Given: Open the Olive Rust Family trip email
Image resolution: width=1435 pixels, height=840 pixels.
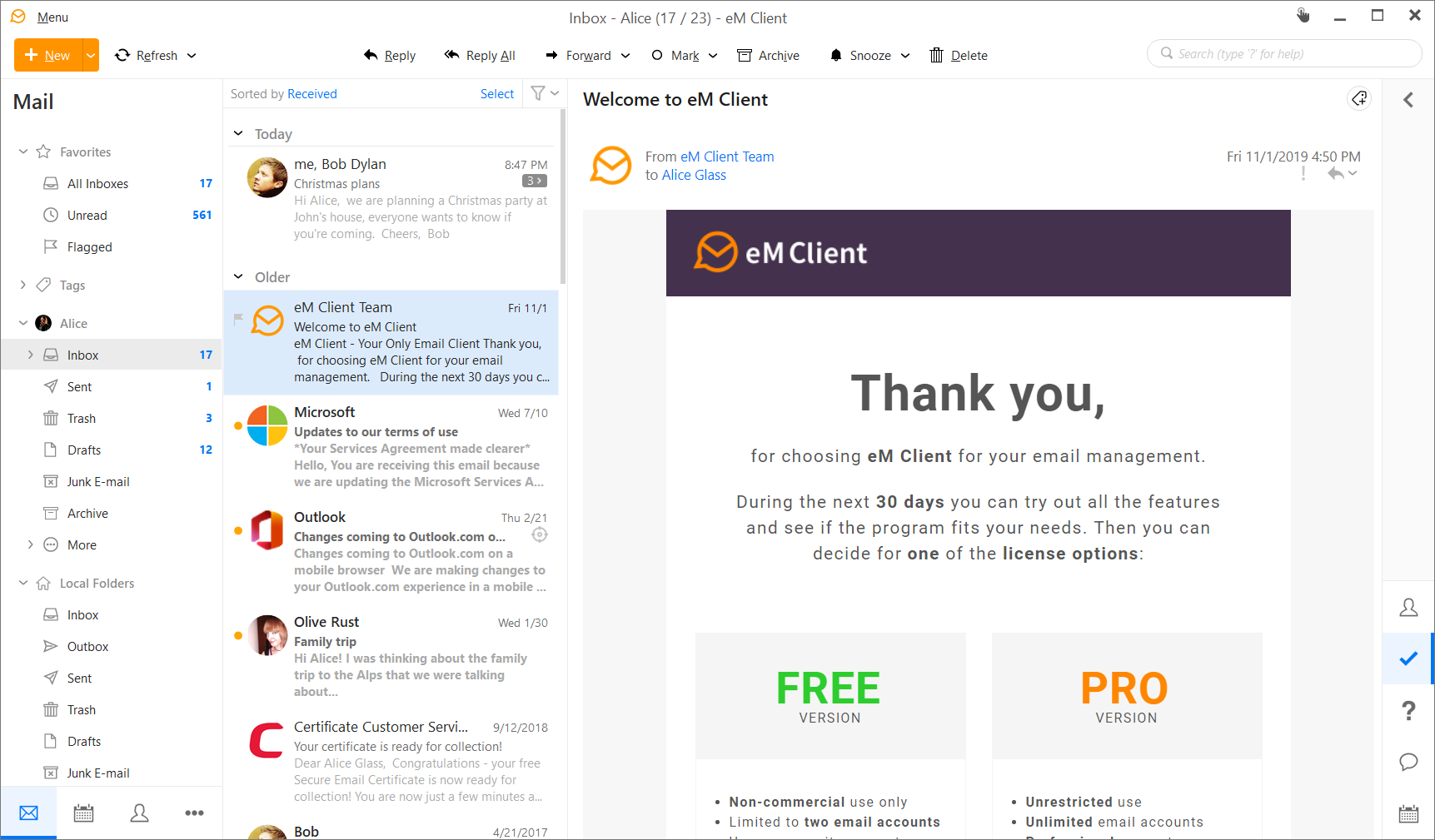Looking at the screenshot, I should (391, 657).
